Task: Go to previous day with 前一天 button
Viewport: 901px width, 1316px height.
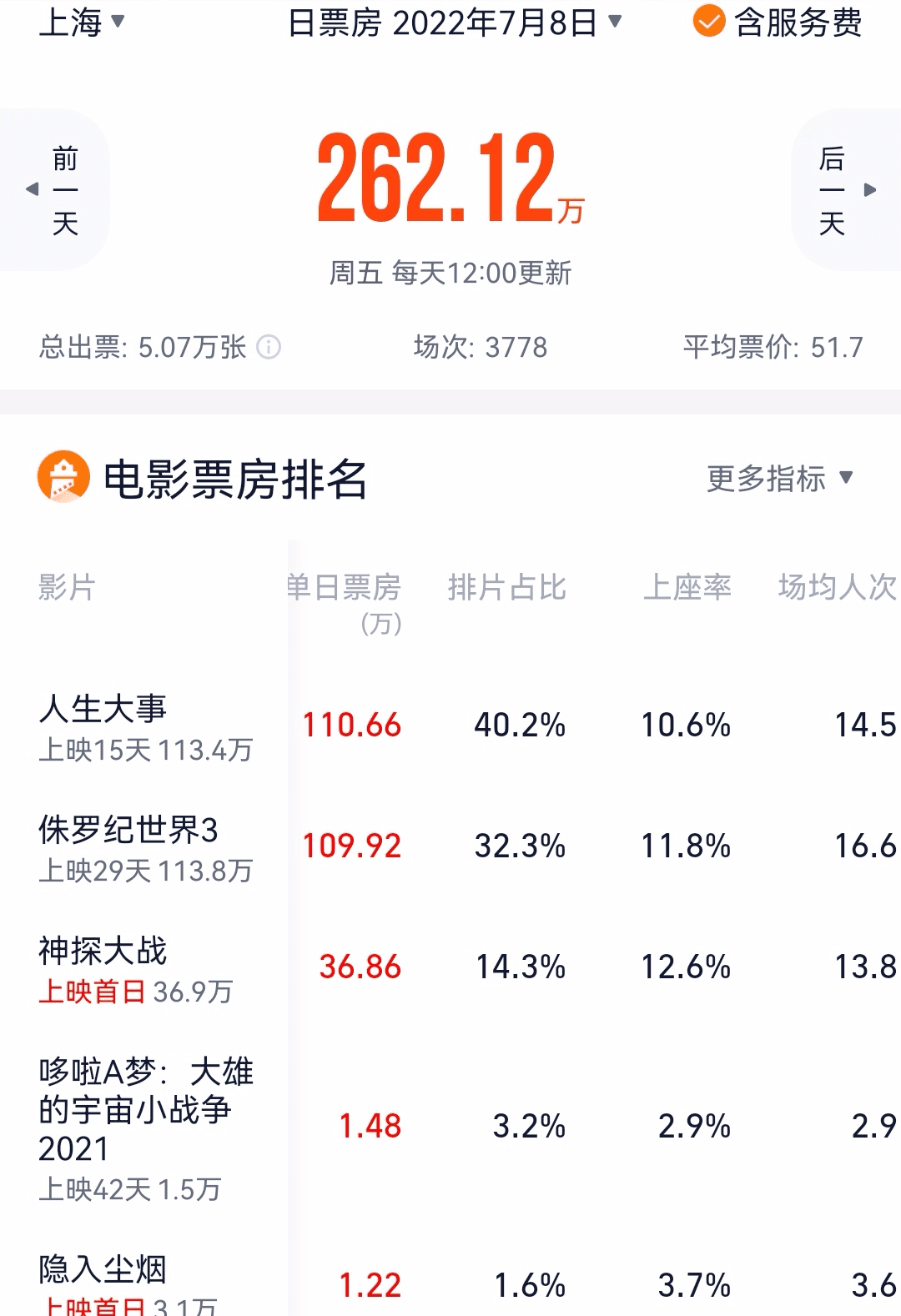Action: (54, 189)
